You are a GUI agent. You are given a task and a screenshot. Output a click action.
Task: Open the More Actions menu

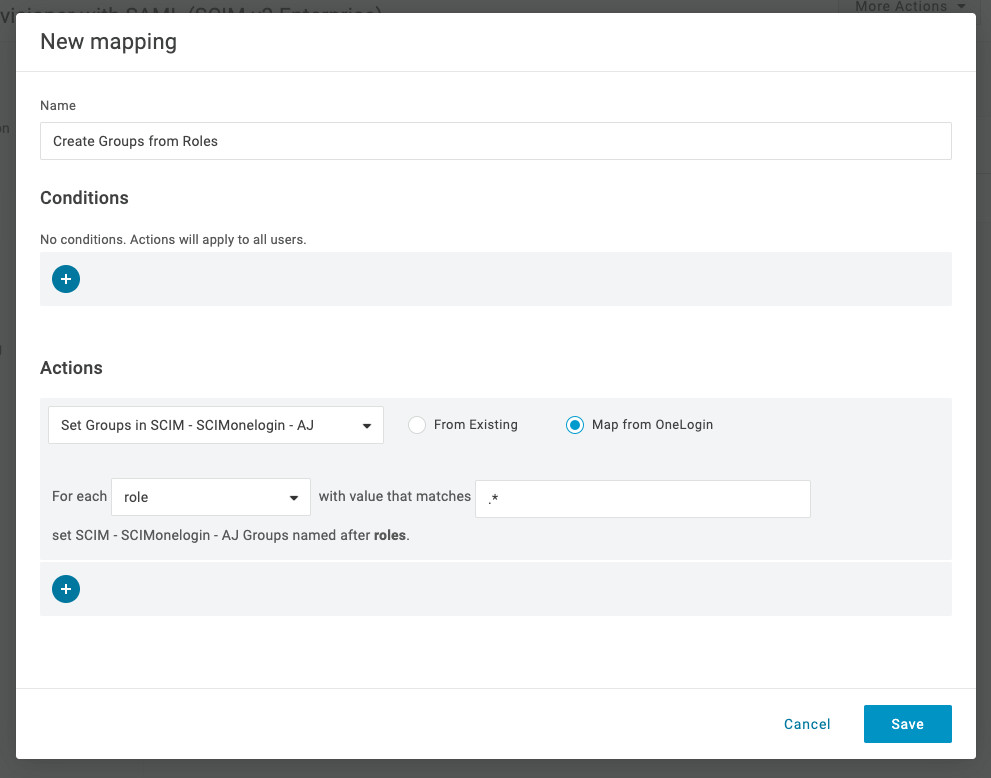click(909, 7)
